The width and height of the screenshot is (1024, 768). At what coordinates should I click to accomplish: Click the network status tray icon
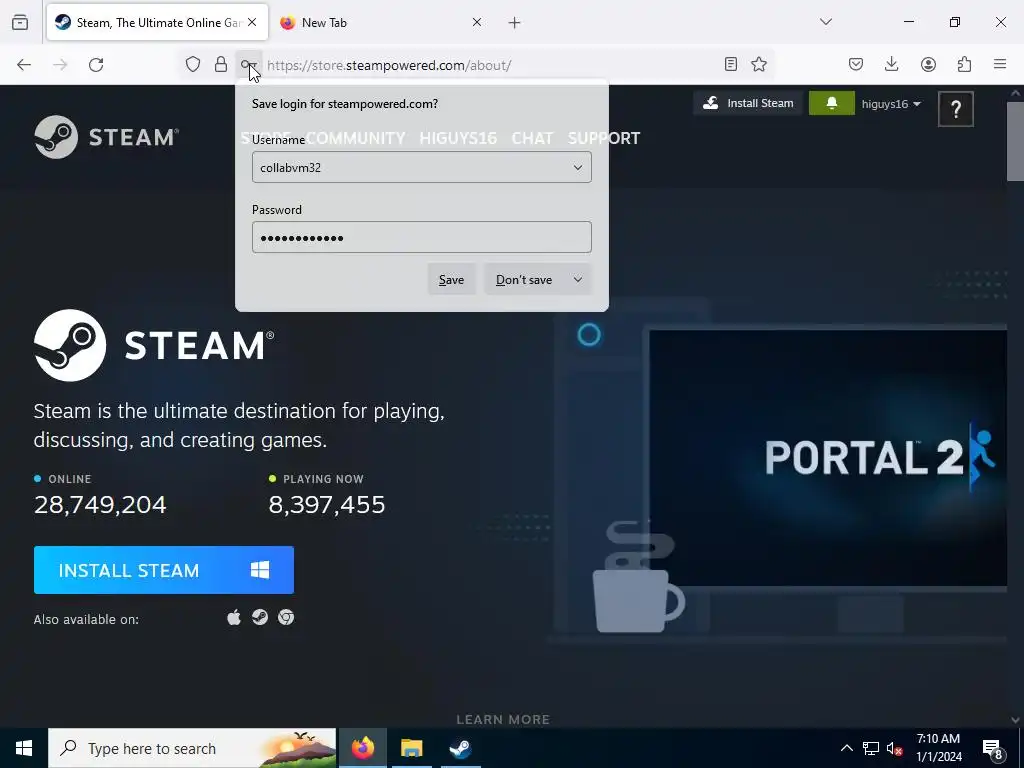coord(871,748)
